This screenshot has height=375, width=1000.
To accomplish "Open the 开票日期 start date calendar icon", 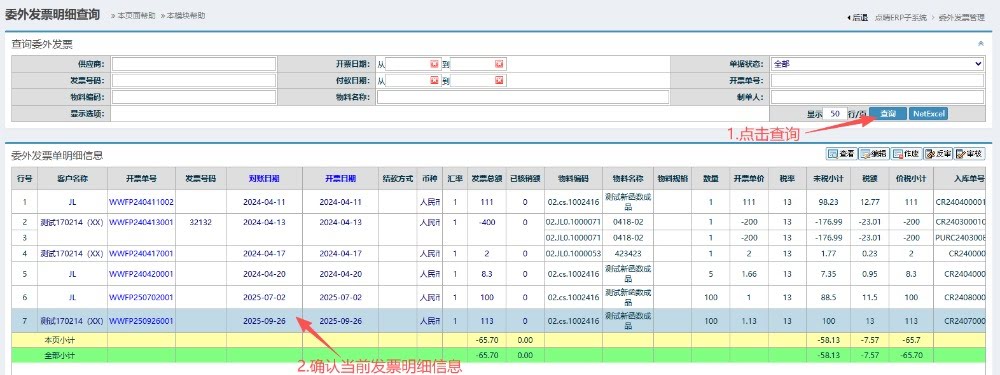I will [x=434, y=64].
